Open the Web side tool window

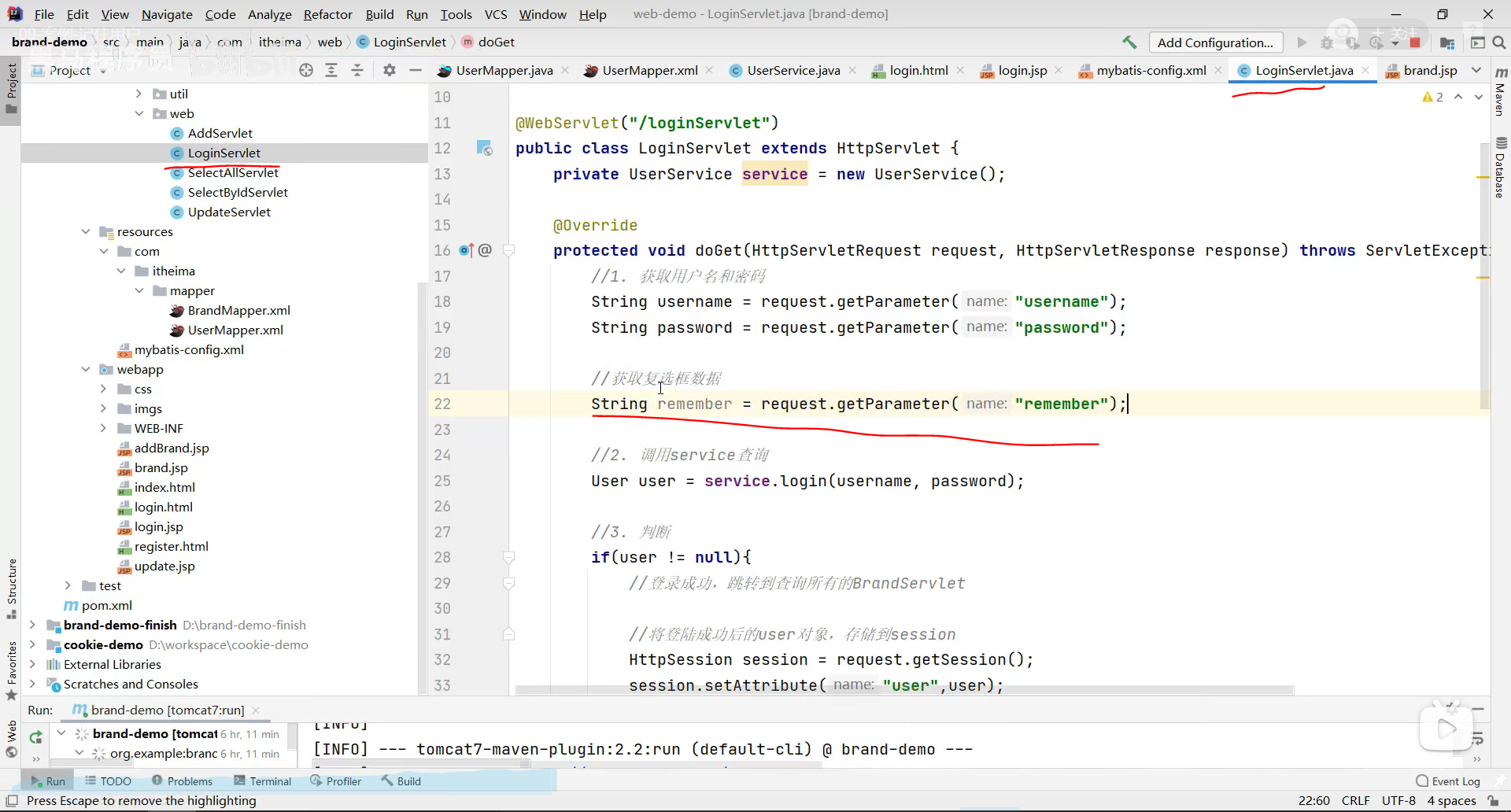[12, 738]
